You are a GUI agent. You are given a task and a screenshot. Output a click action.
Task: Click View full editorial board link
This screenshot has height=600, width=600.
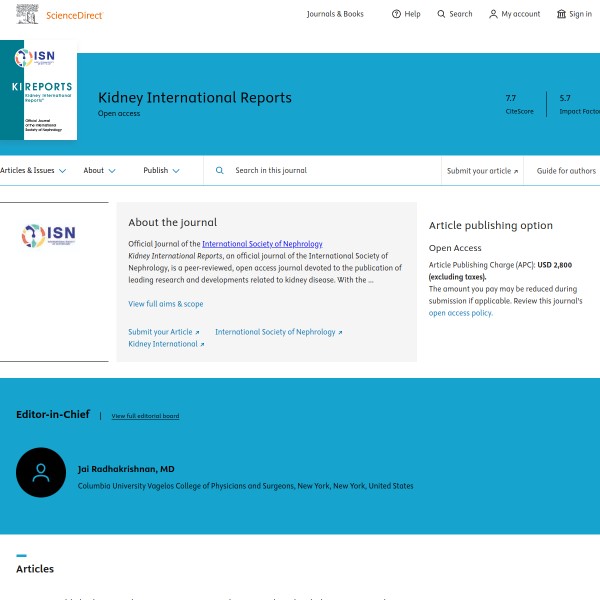pos(145,416)
